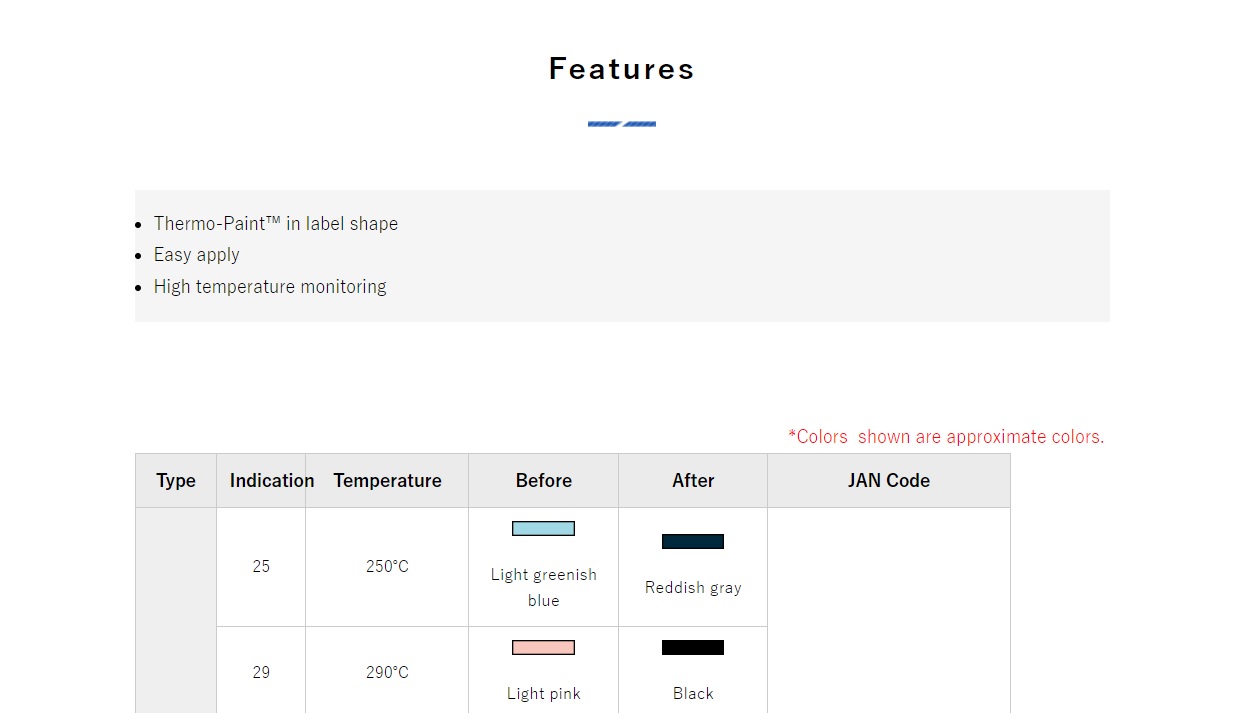Select the light pink color swatch
Viewport: 1243px width, 713px height.
point(543,647)
